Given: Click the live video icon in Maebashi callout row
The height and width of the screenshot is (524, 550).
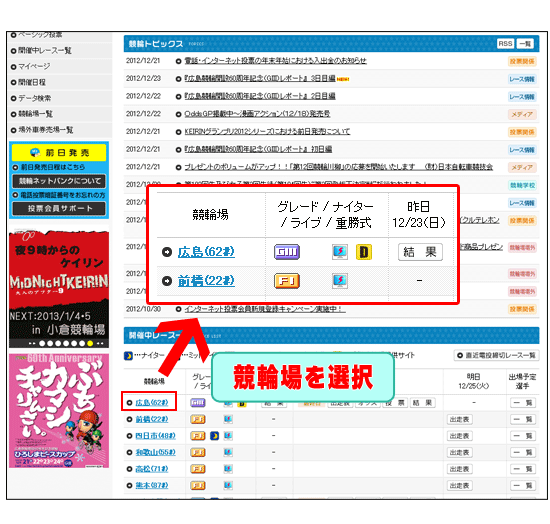Looking at the screenshot, I should tap(340, 281).
